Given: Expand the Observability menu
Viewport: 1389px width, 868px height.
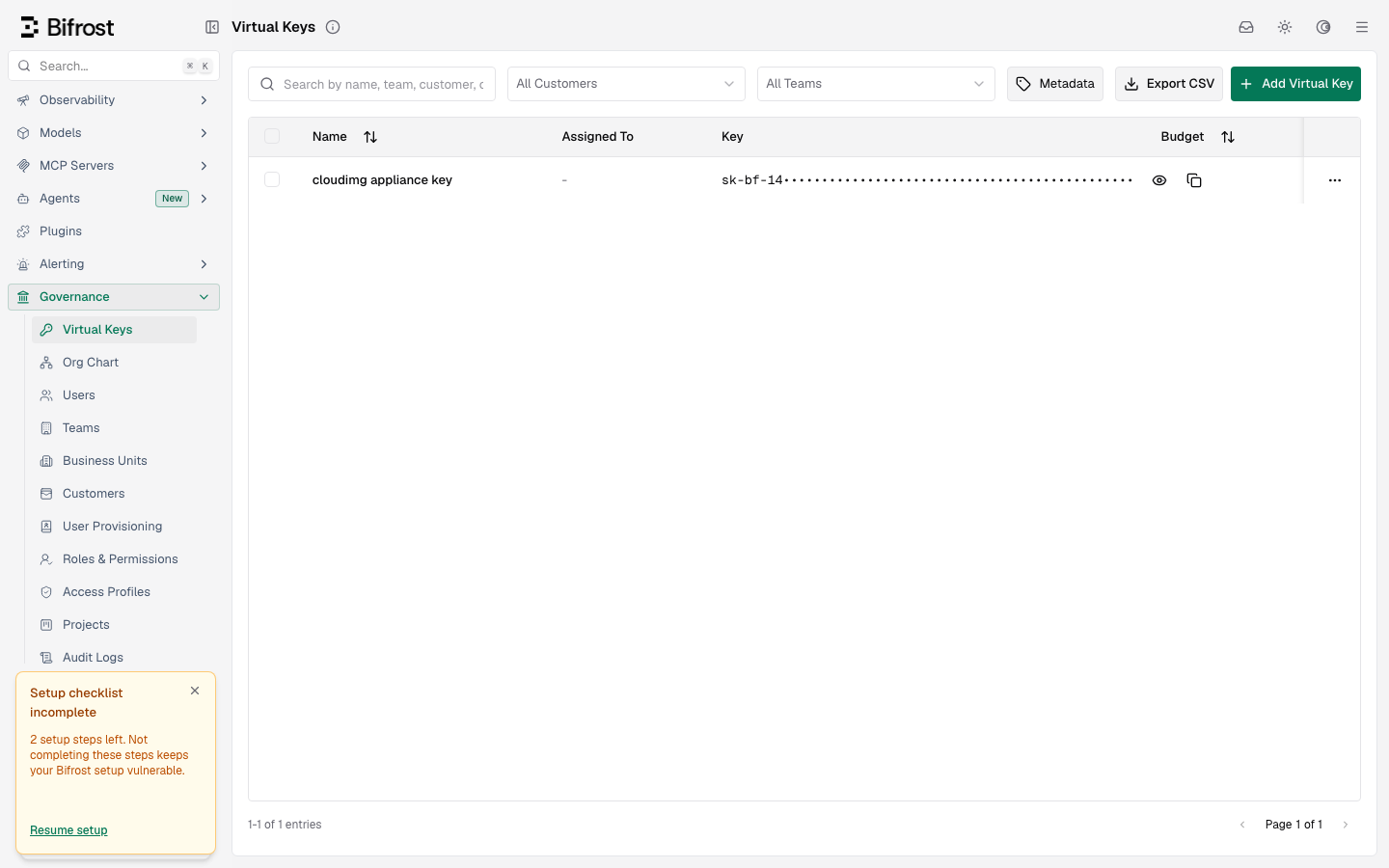Looking at the screenshot, I should click(x=114, y=100).
